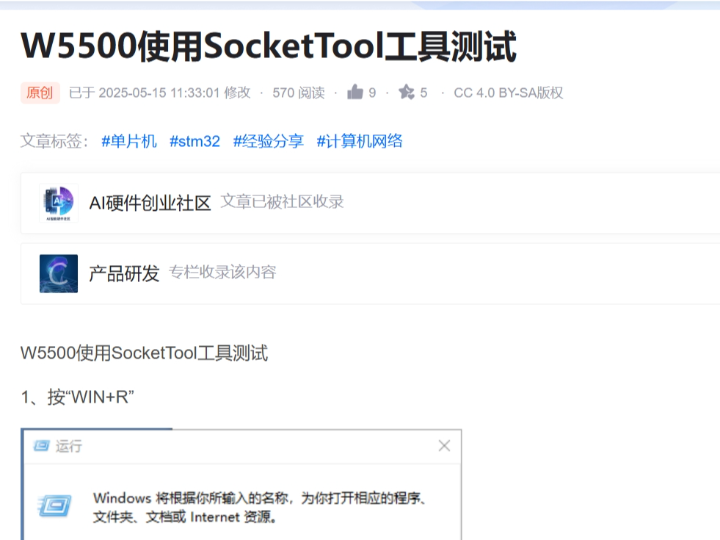720x540 pixels.
Task: Click the 文章已被社区收录 text
Action: pyautogui.click(x=282, y=202)
